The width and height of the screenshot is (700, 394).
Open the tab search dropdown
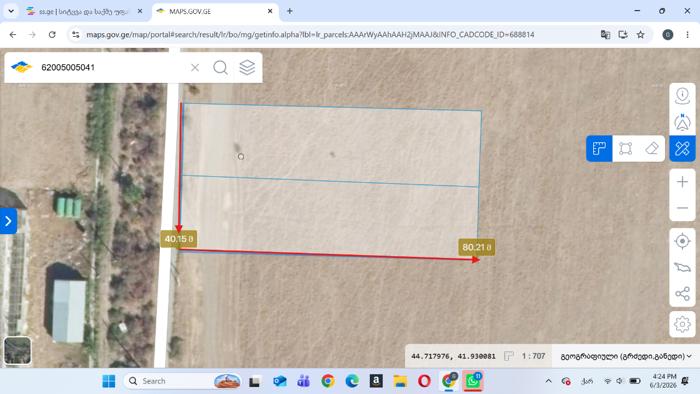pos(11,11)
